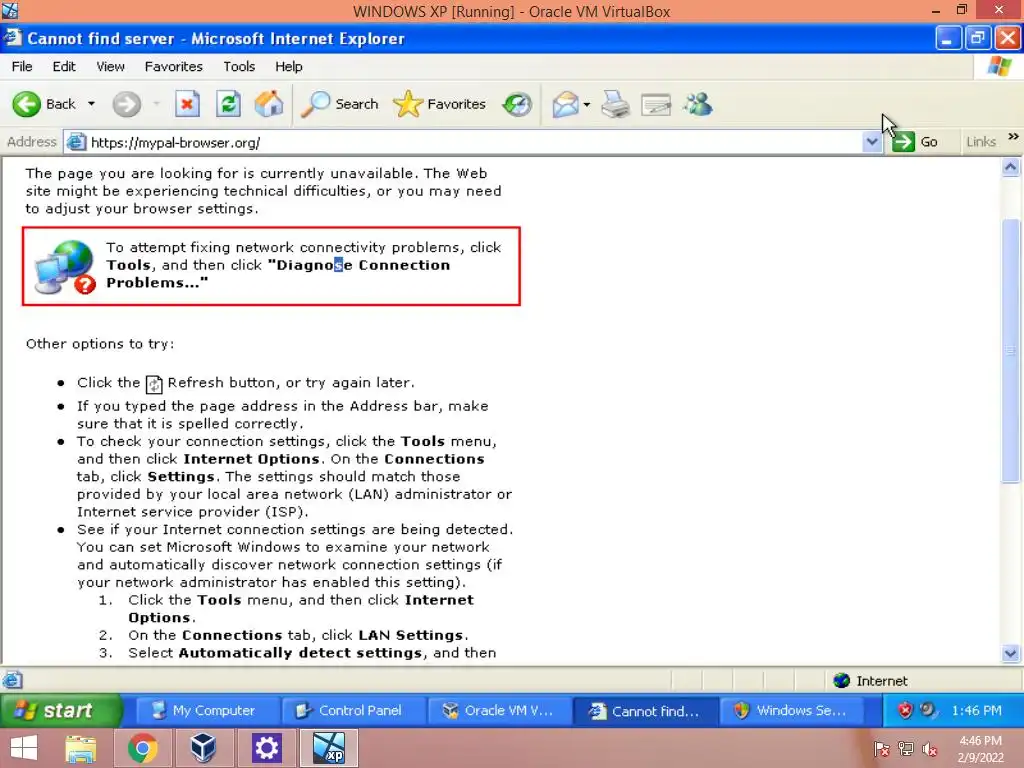
Task: Switch to My Computer taskbar button
Action: pos(206,711)
